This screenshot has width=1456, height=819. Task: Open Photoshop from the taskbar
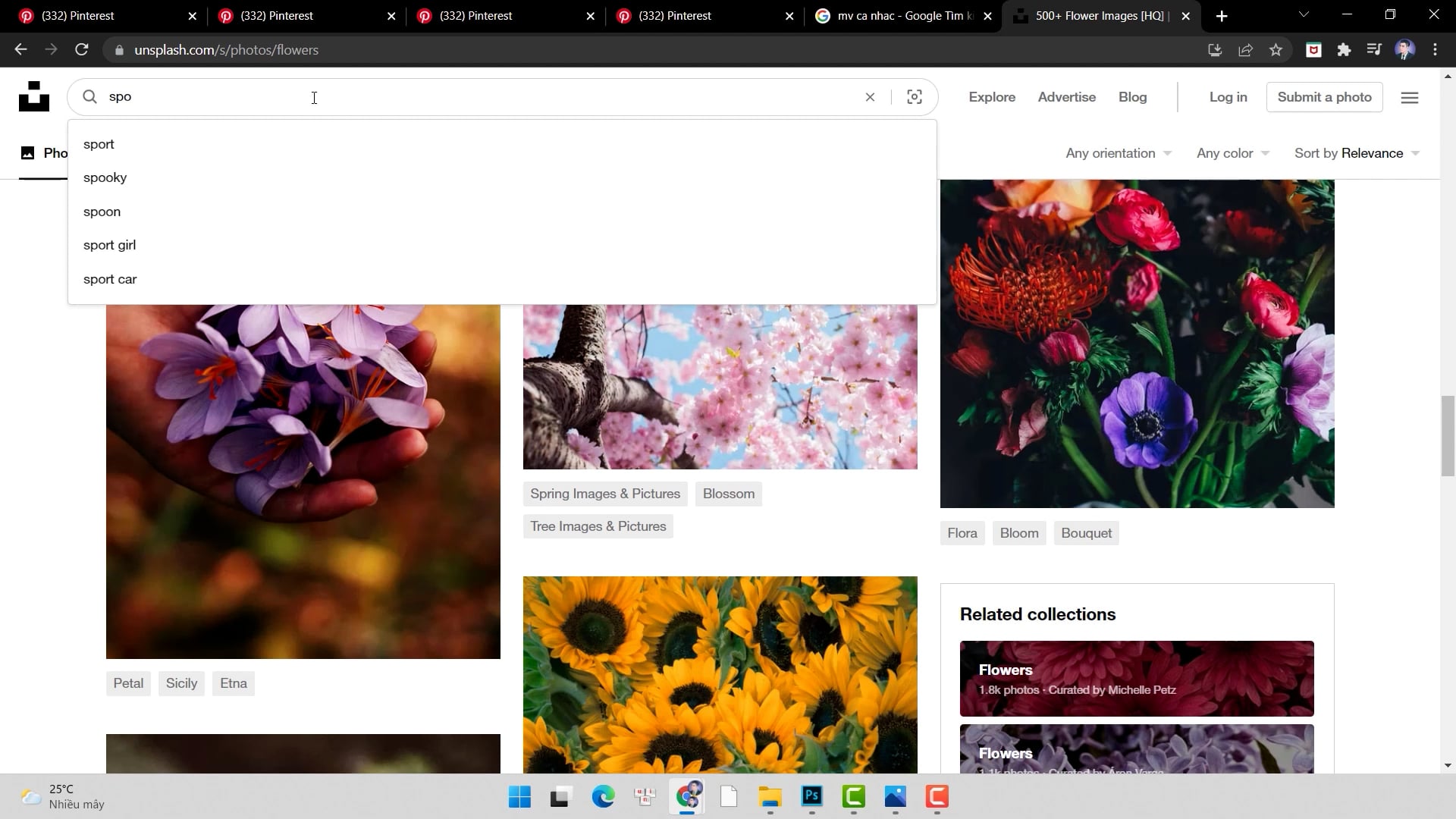point(811,796)
